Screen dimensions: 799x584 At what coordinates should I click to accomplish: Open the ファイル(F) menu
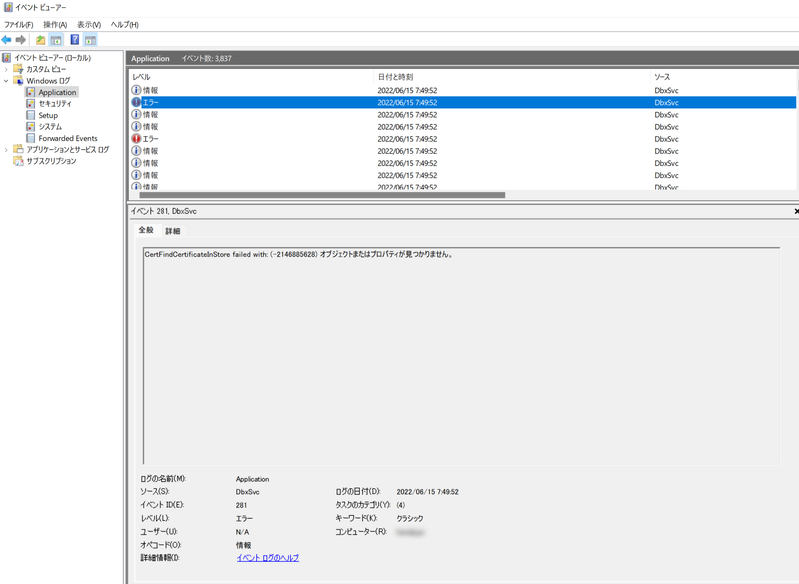18,24
